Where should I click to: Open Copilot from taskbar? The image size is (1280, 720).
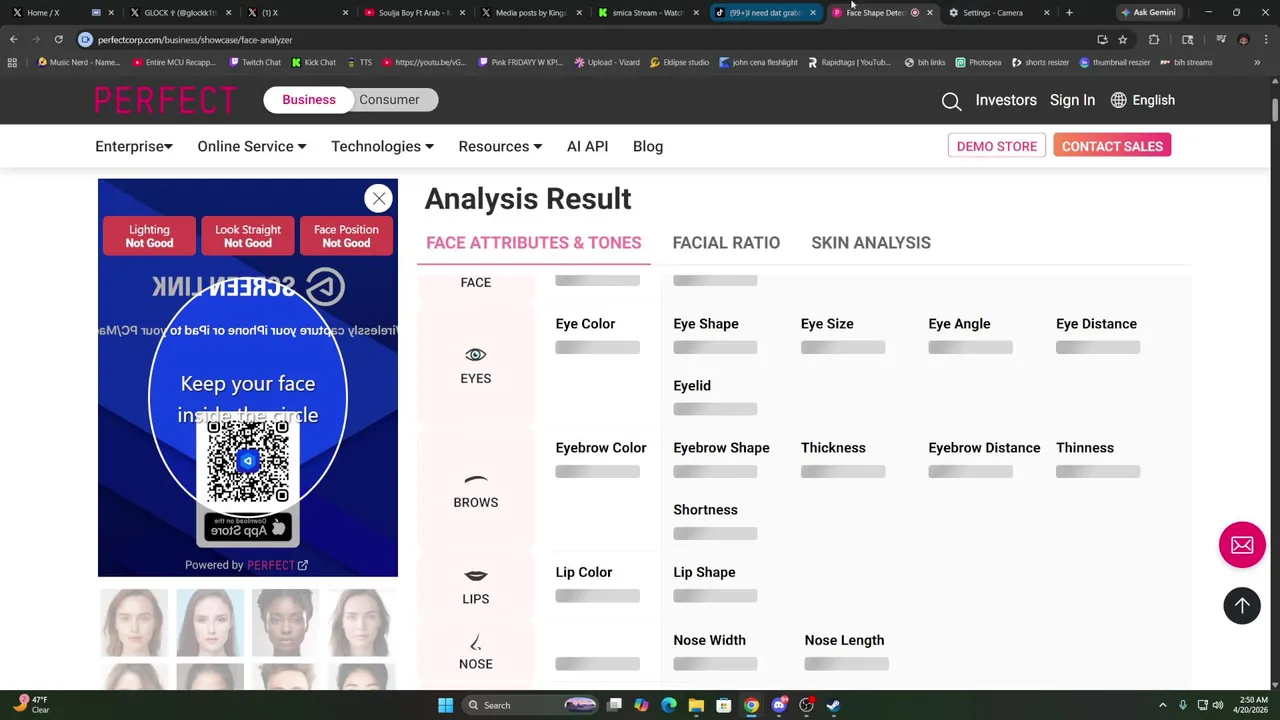tap(641, 705)
